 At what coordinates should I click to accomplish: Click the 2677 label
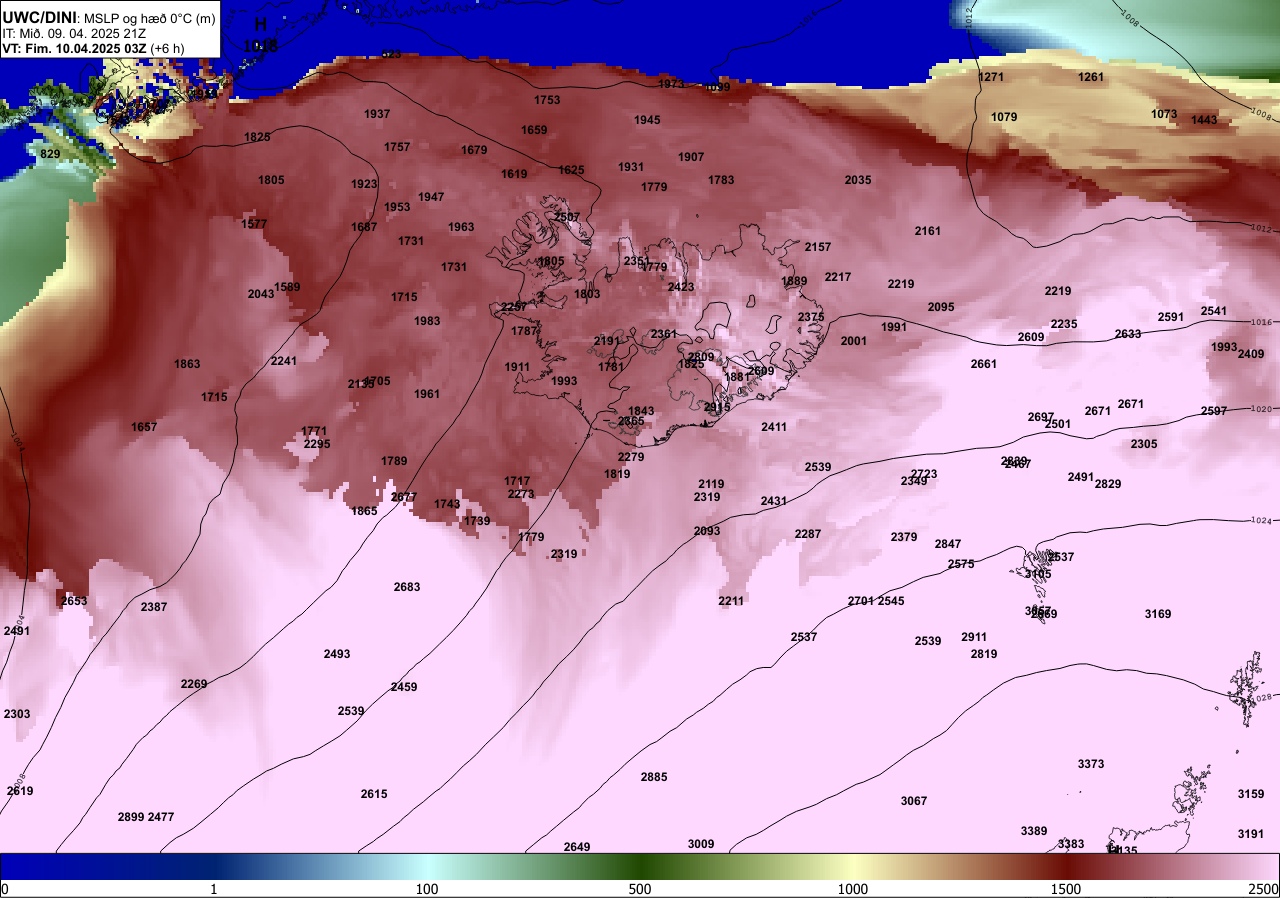pos(404,497)
